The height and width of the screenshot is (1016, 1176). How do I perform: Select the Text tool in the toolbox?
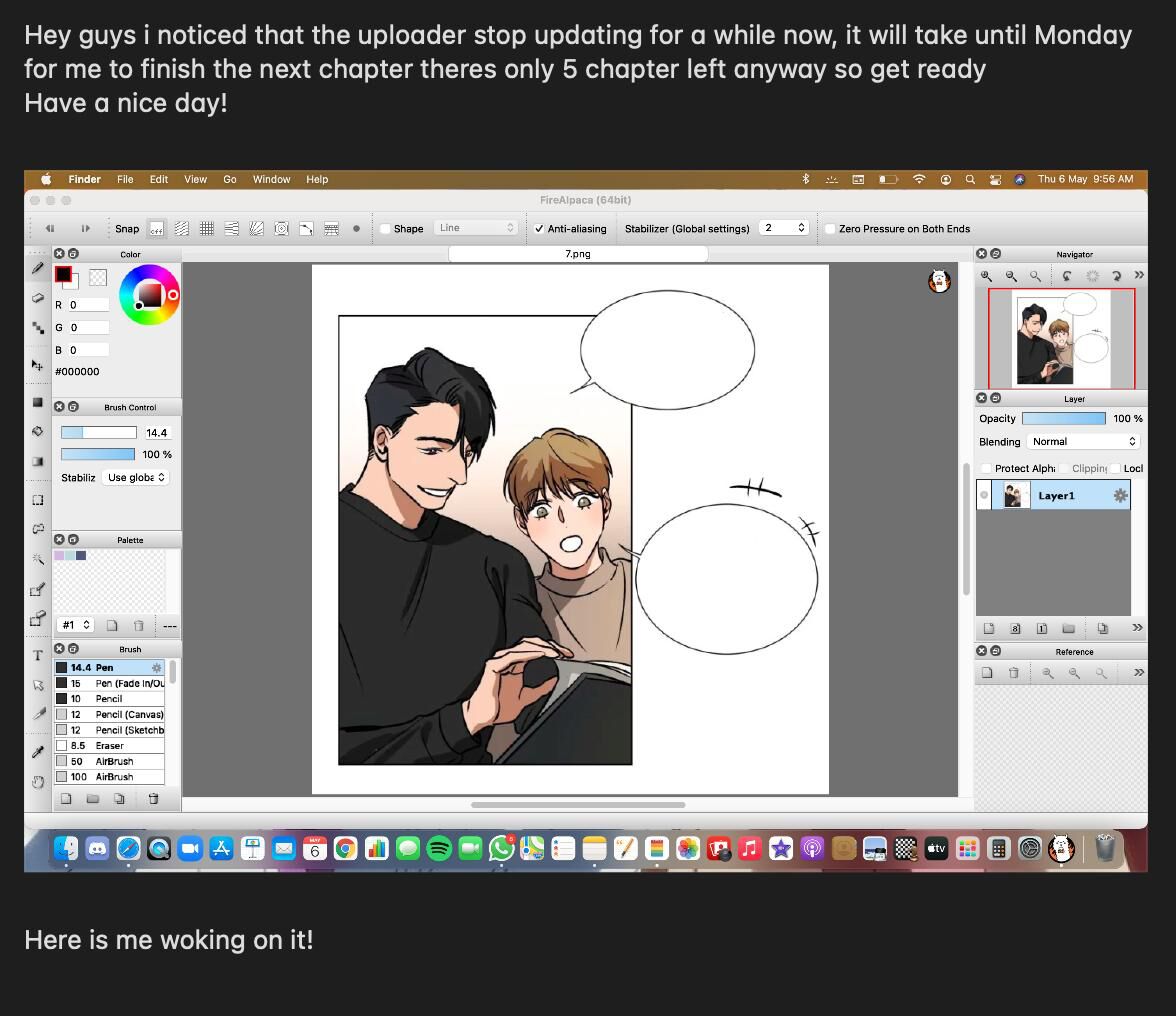coord(38,656)
